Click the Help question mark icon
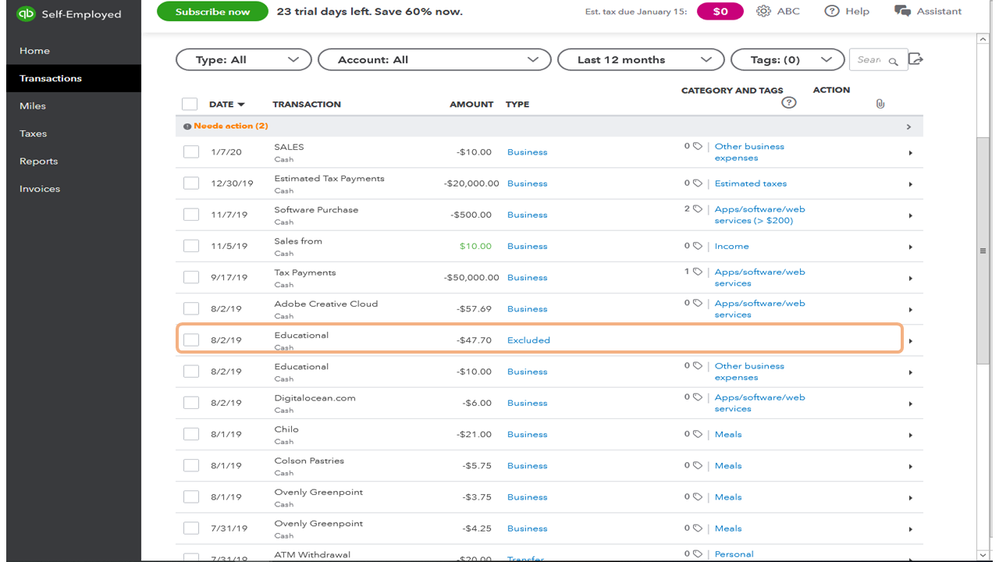Image resolution: width=999 pixels, height=562 pixels. pos(831,11)
